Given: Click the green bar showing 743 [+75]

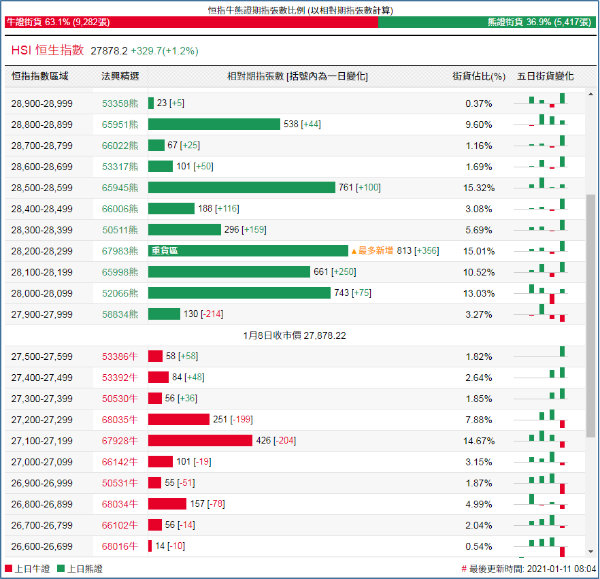Looking at the screenshot, I should tap(239, 293).
